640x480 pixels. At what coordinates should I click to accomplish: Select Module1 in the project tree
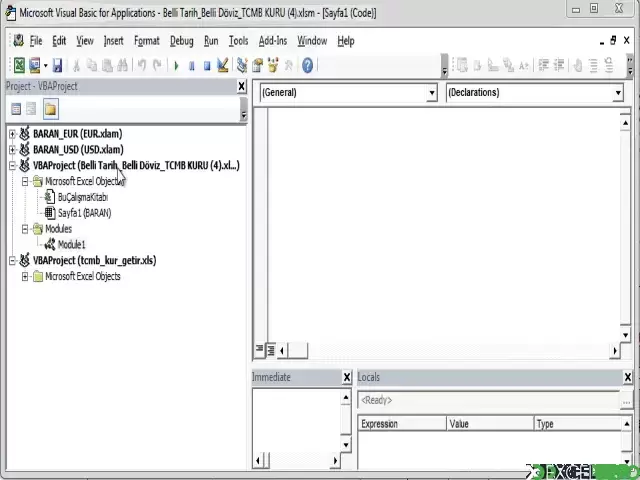tap(71, 244)
